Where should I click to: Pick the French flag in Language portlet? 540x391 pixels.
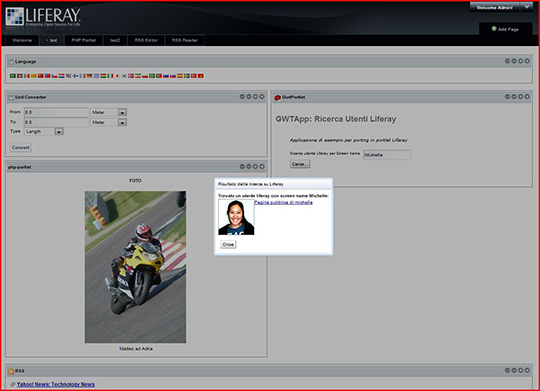click(82, 76)
